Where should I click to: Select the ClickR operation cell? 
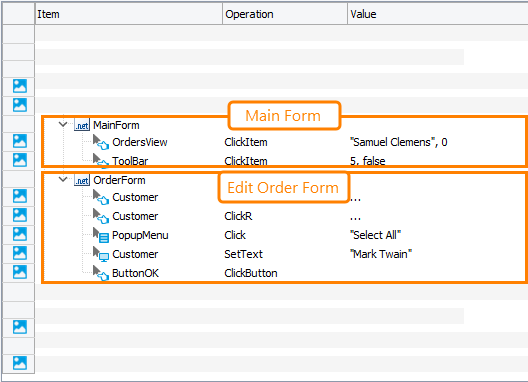click(238, 216)
